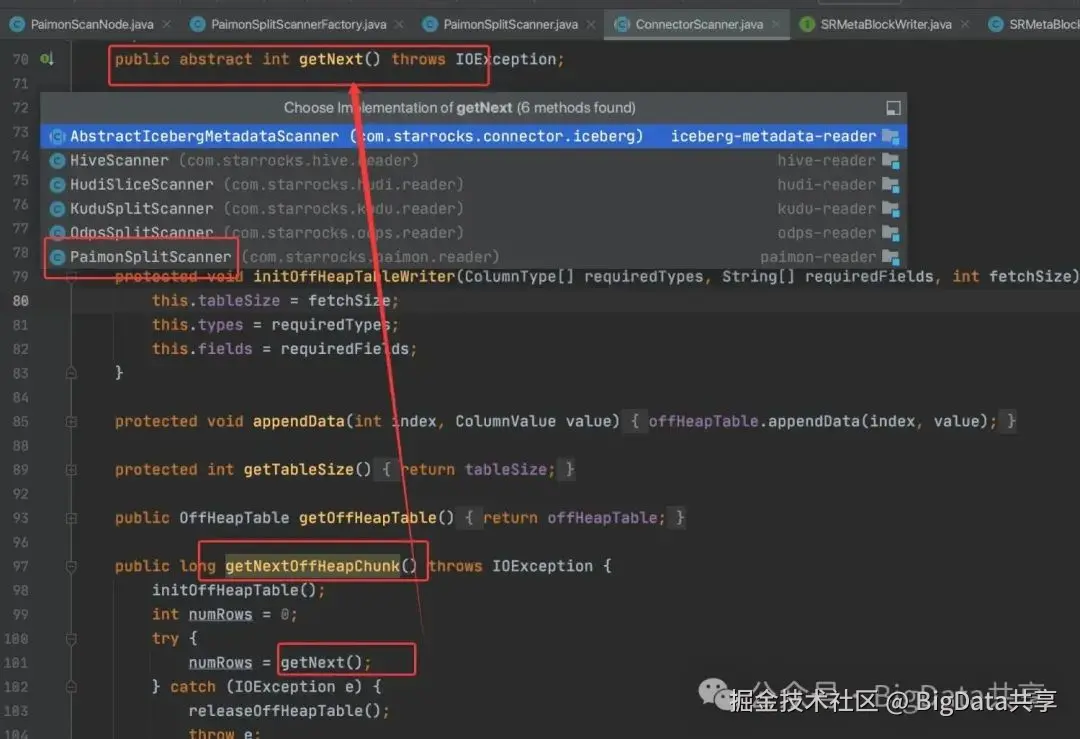Click the IOException type on line 97

click(x=542, y=566)
